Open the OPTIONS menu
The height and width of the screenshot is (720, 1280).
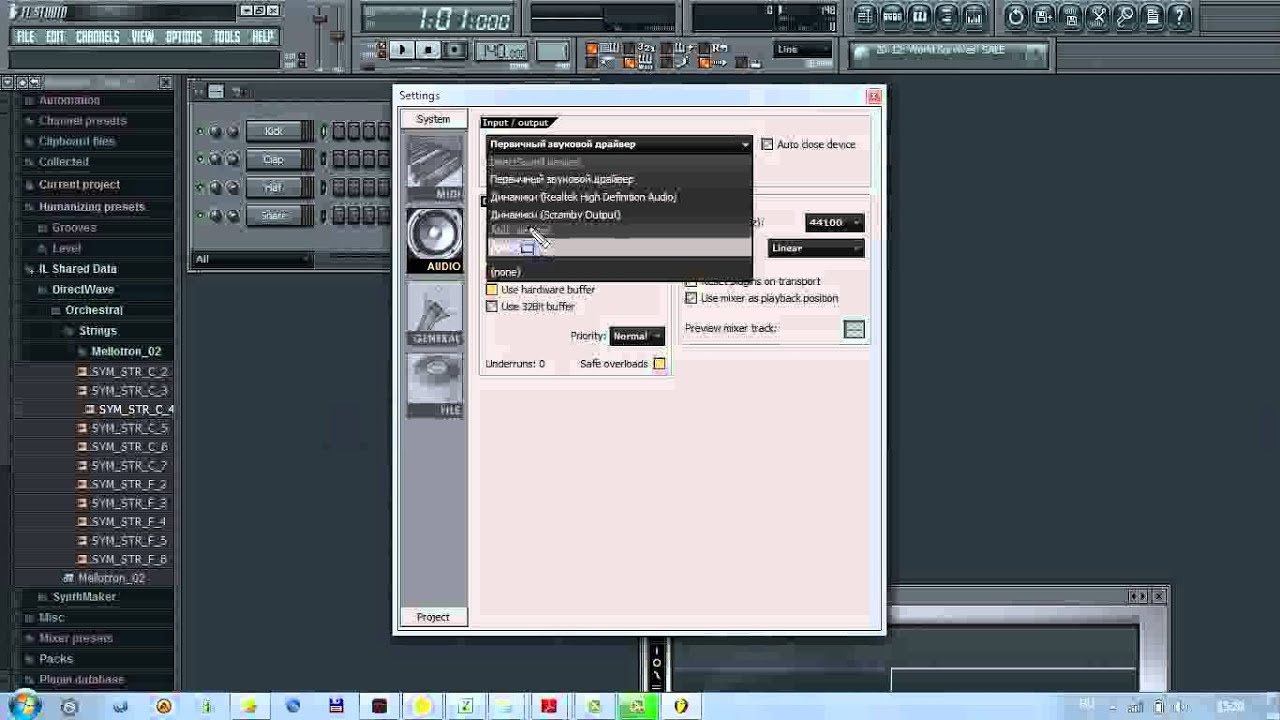pos(184,37)
